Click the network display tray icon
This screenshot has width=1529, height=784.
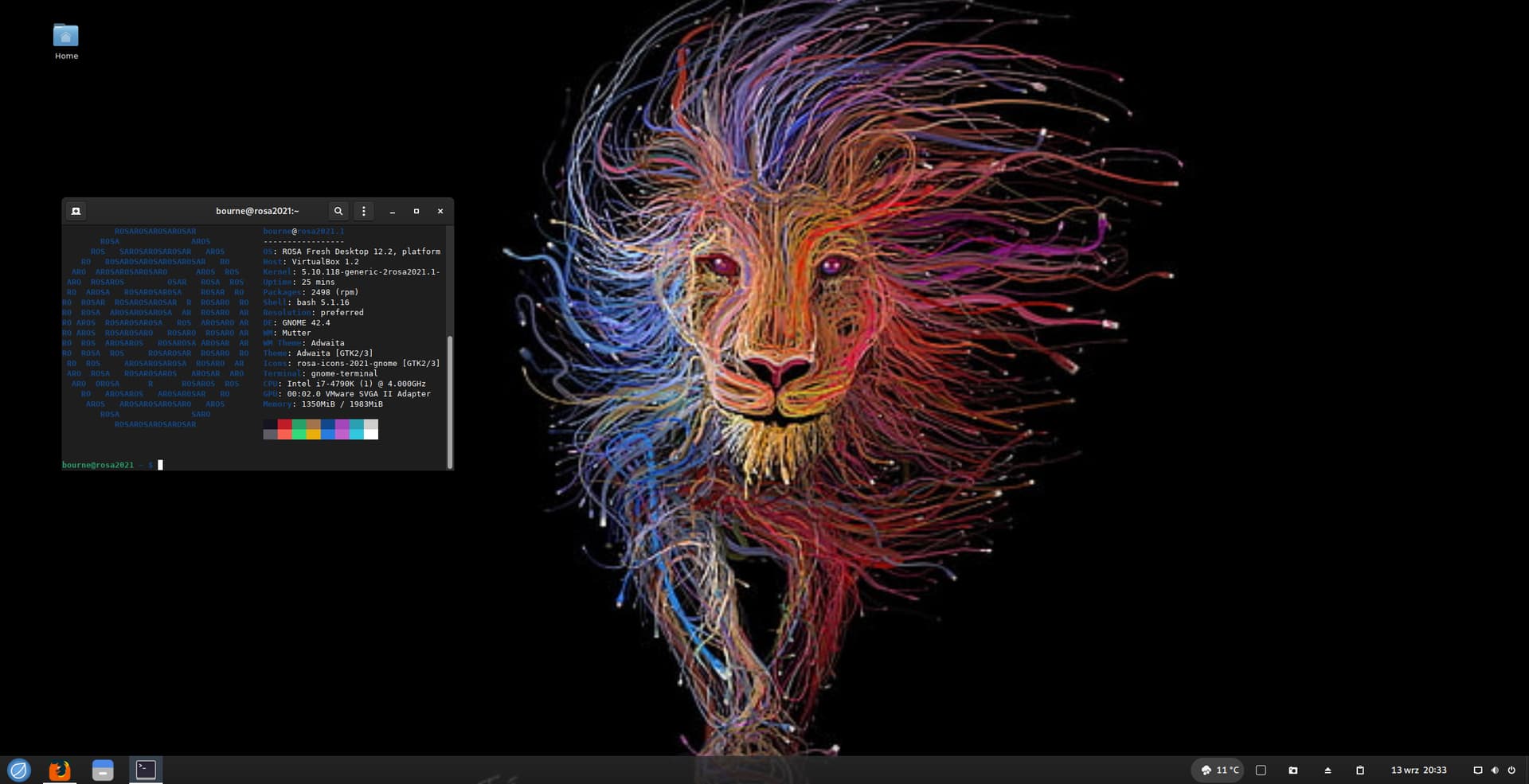pos(1478,770)
